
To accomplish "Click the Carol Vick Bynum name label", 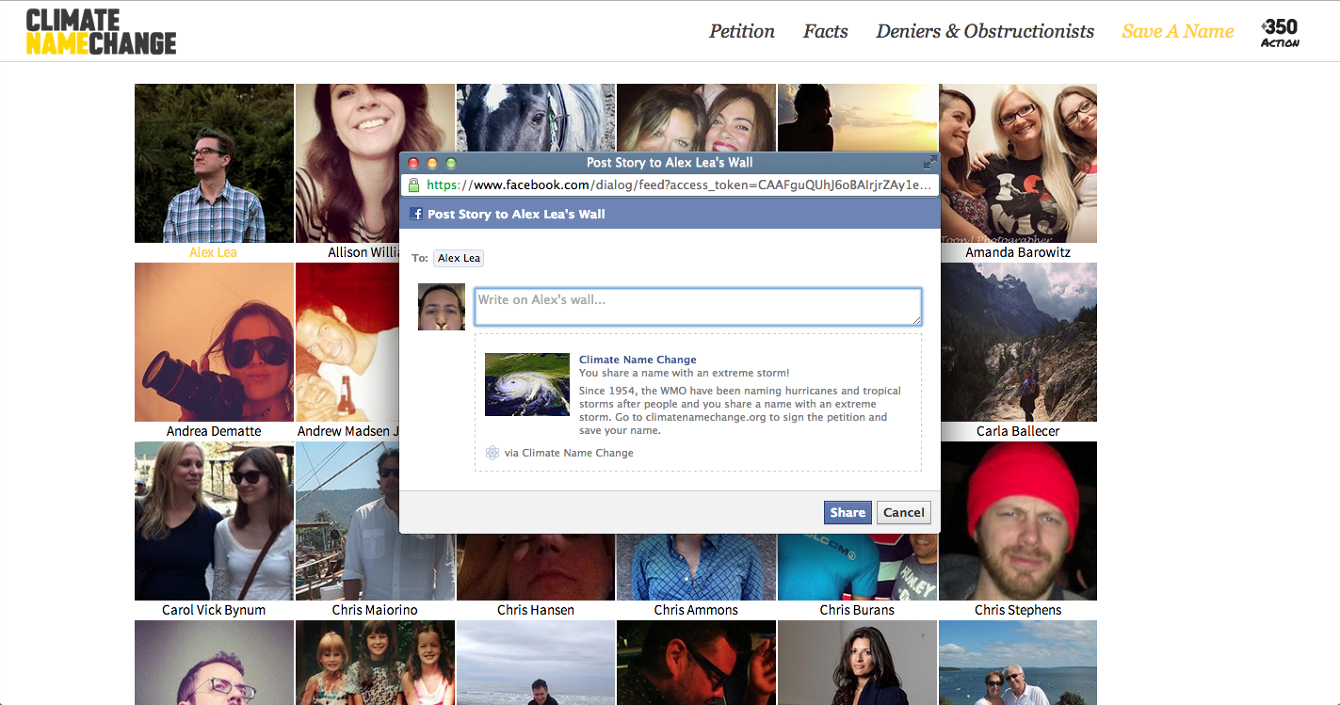I will pyautogui.click(x=214, y=610).
